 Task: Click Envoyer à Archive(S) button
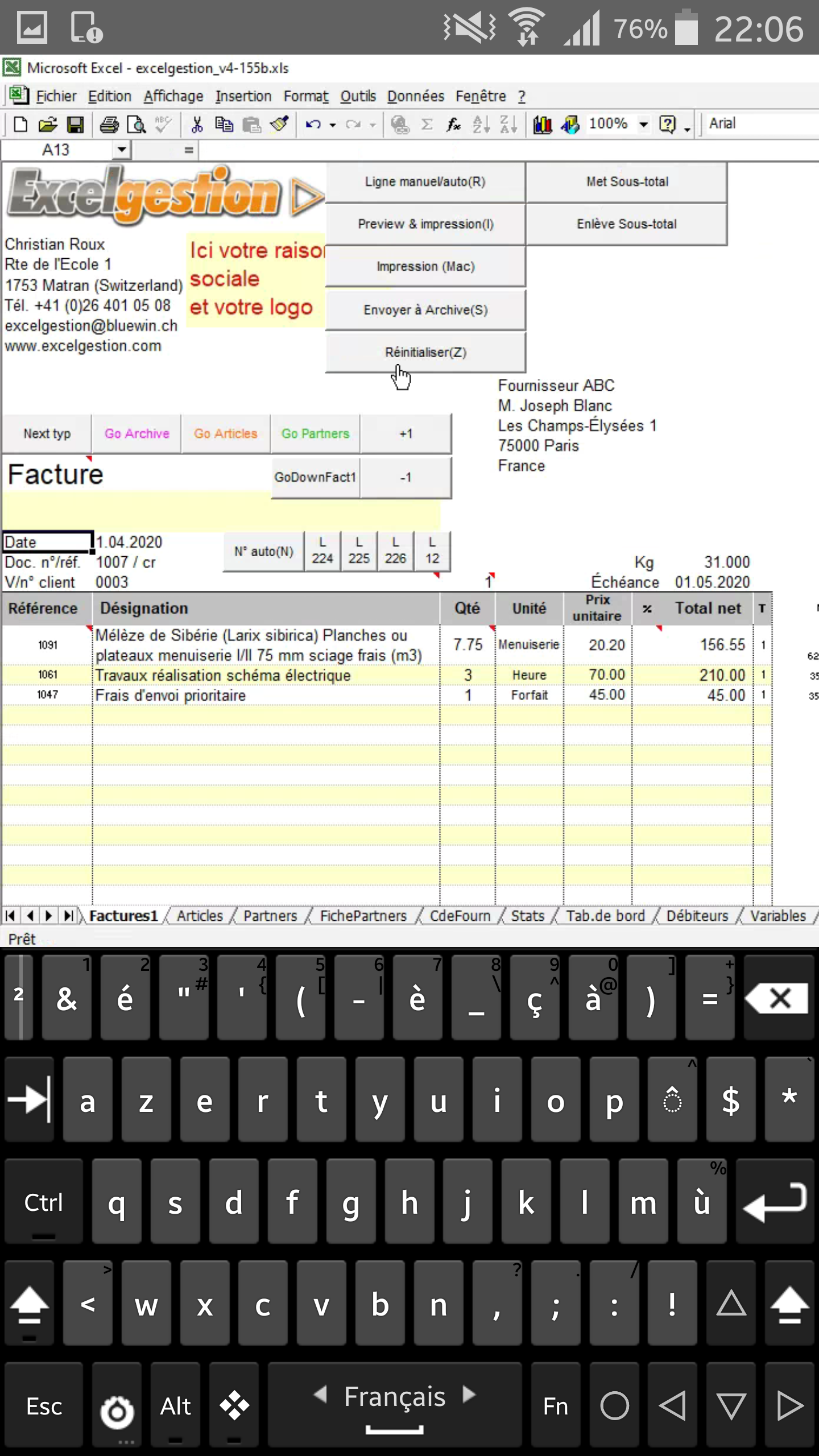(425, 310)
